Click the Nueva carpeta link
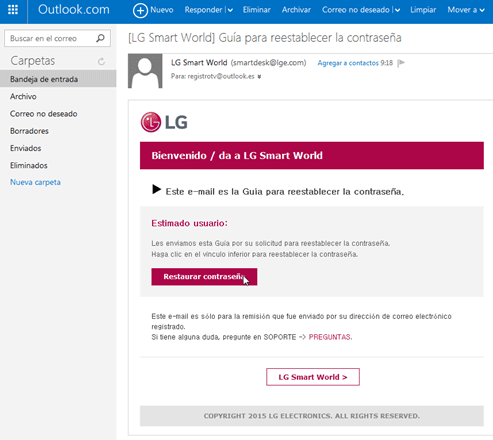Screen dimensions: 493x440 point(35,182)
